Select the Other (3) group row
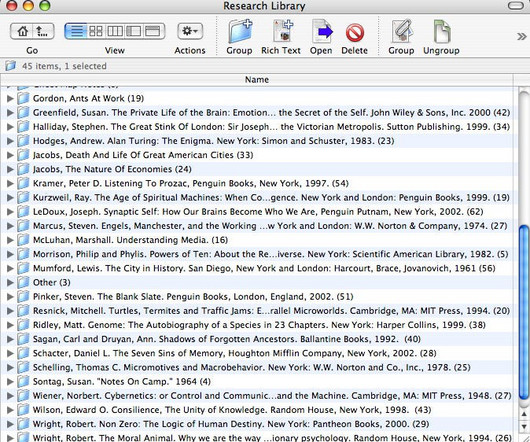Viewport: 530px width, 442px height. pos(257,283)
